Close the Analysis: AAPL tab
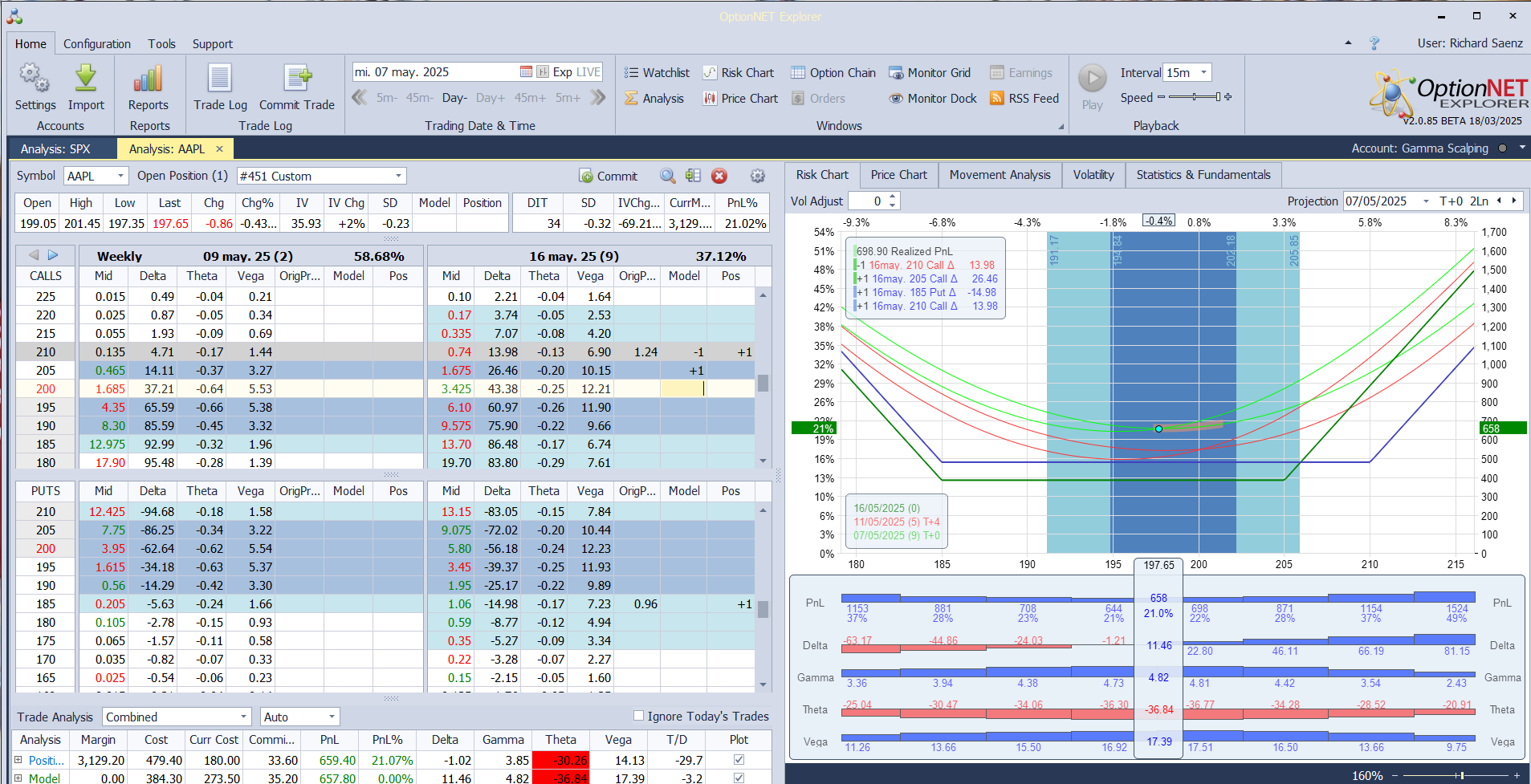 pyautogui.click(x=219, y=148)
